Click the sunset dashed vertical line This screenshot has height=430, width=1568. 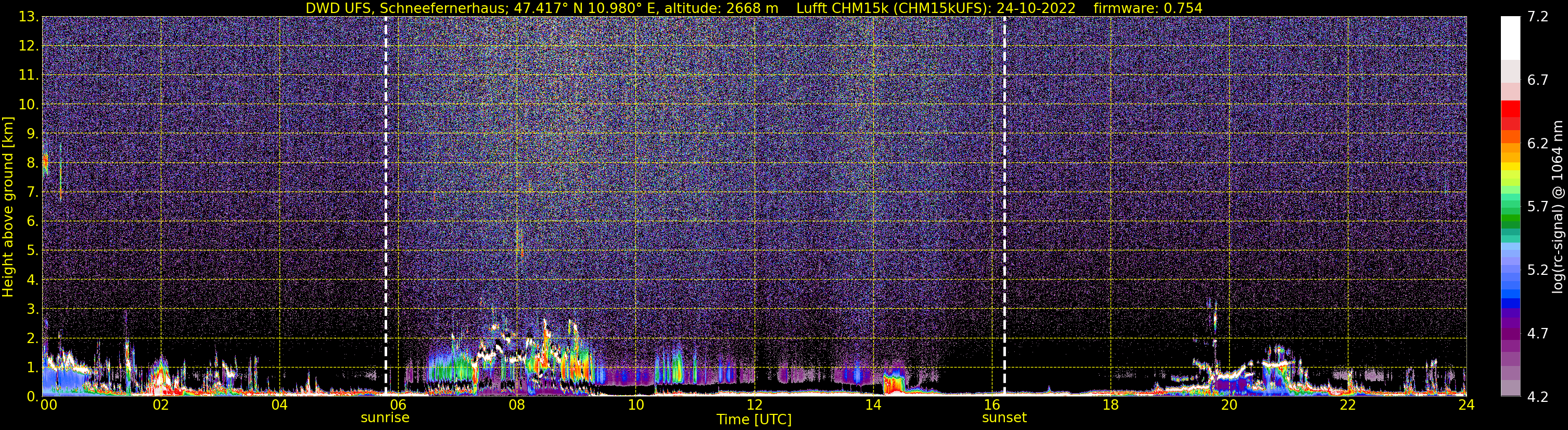[1004, 206]
